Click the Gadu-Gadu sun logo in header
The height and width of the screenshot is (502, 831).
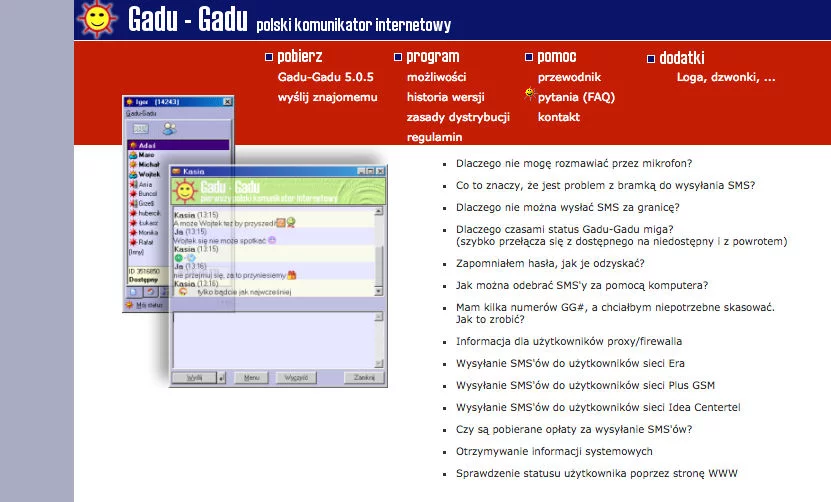click(x=97, y=20)
